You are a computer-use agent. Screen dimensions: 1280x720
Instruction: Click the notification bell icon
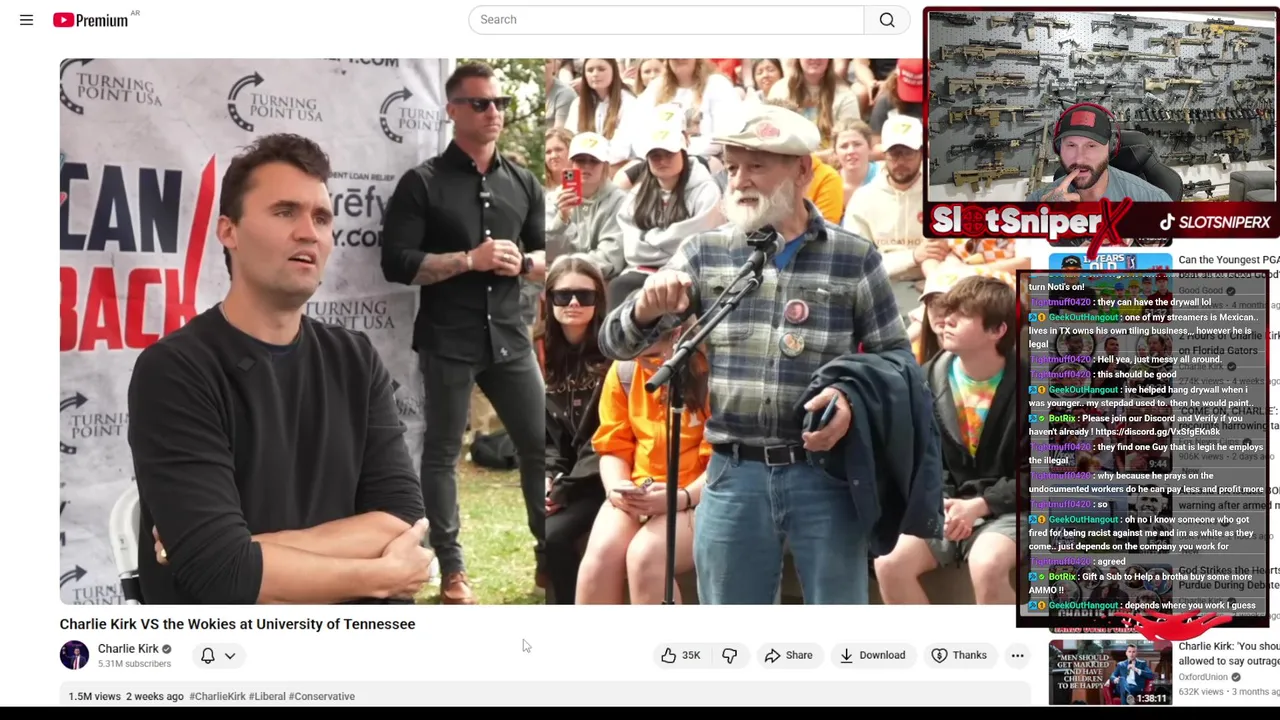point(208,655)
